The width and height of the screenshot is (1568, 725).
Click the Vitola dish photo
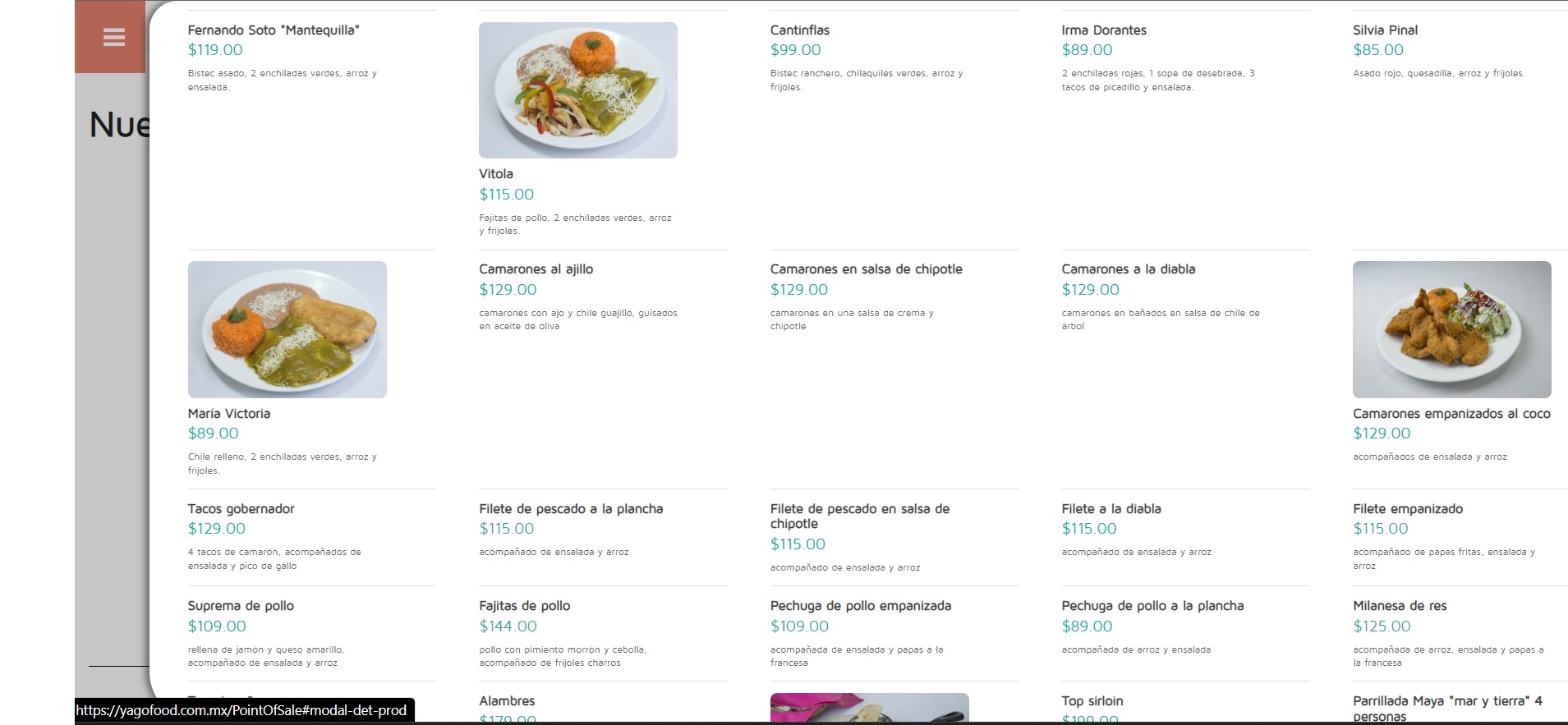pyautogui.click(x=577, y=90)
